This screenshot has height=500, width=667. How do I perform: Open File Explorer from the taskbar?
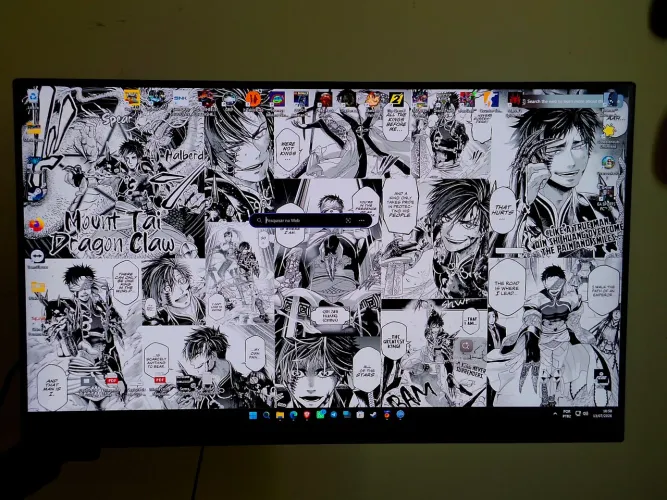point(280,415)
